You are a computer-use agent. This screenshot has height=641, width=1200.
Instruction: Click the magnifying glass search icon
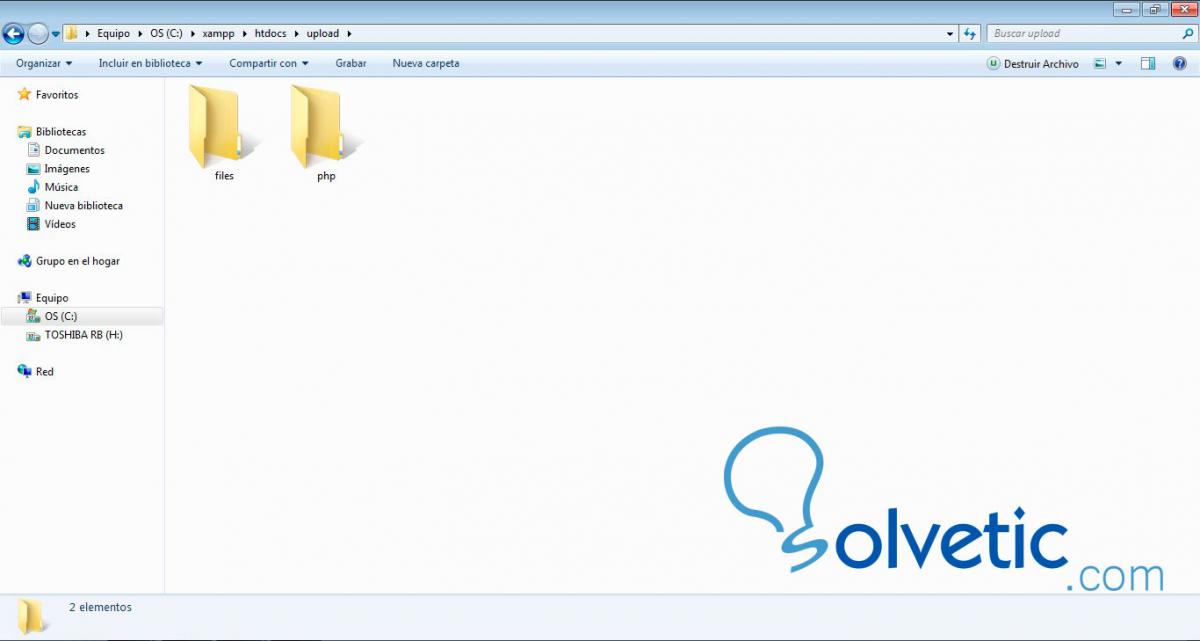click(x=1187, y=33)
